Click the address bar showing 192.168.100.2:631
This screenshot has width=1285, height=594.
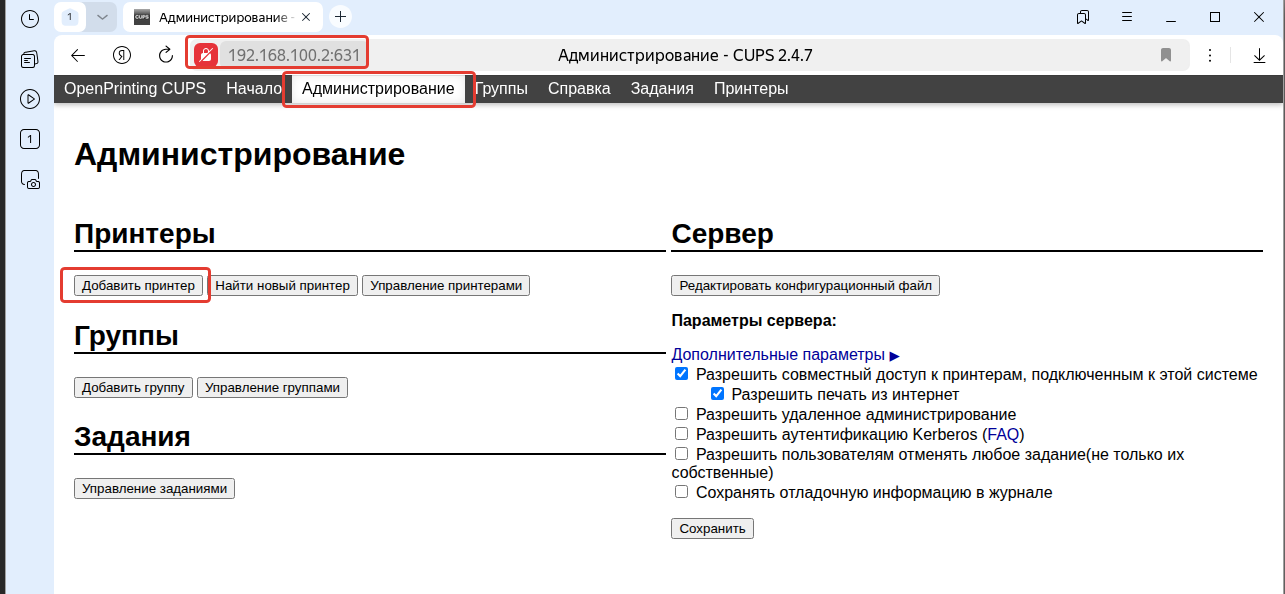pyautogui.click(x=294, y=55)
